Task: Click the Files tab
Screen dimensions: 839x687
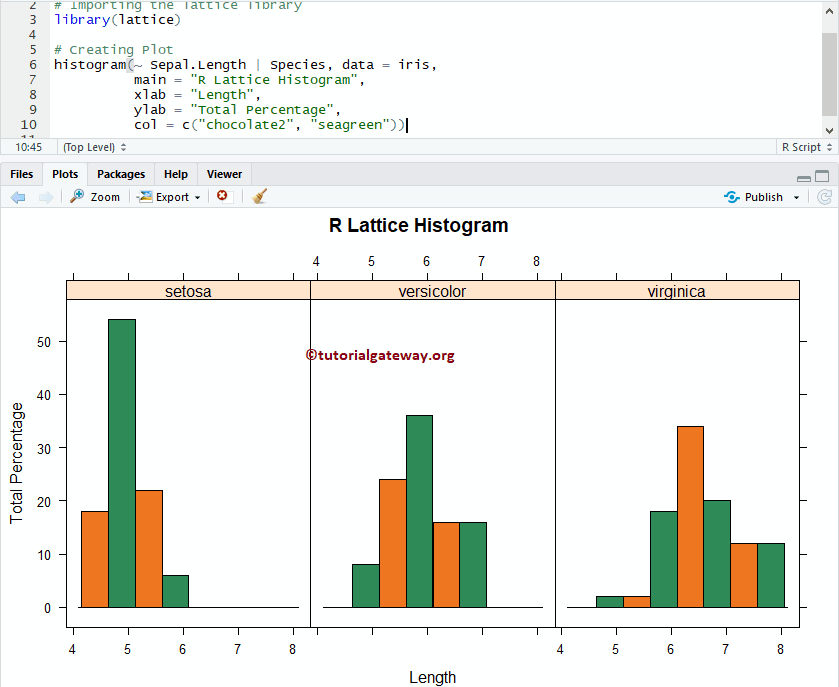Action: pos(21,173)
